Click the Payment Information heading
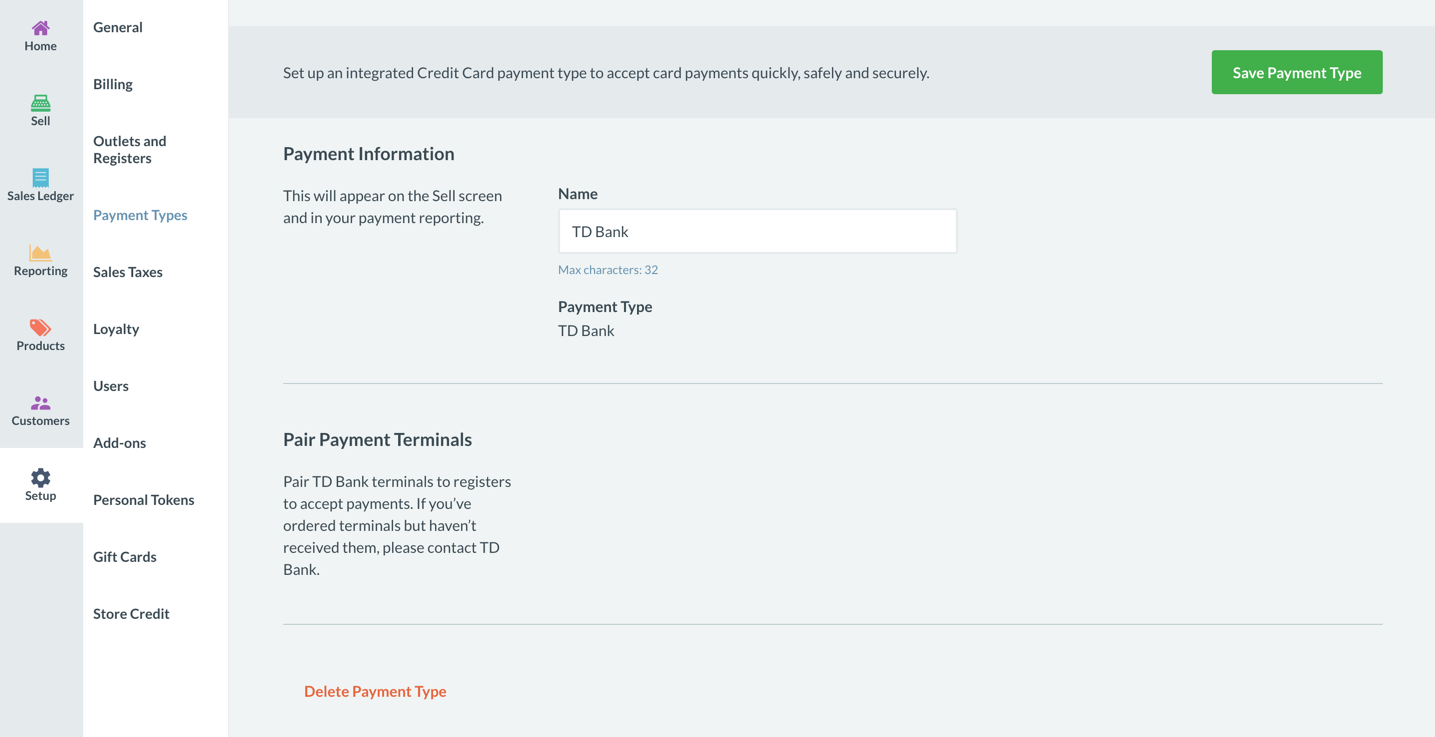The width and height of the screenshot is (1435, 737). click(x=369, y=154)
